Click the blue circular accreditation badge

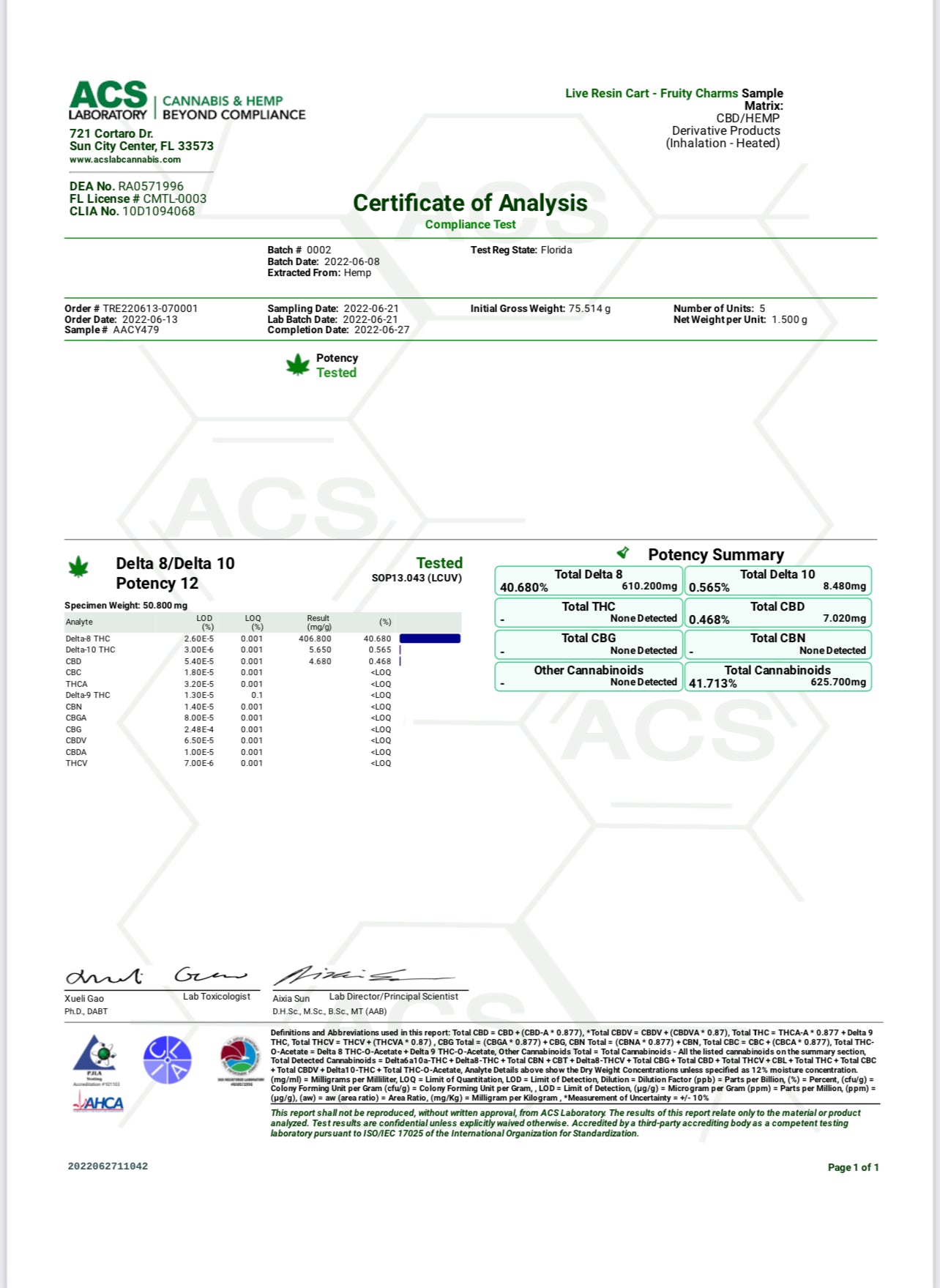[167, 1060]
